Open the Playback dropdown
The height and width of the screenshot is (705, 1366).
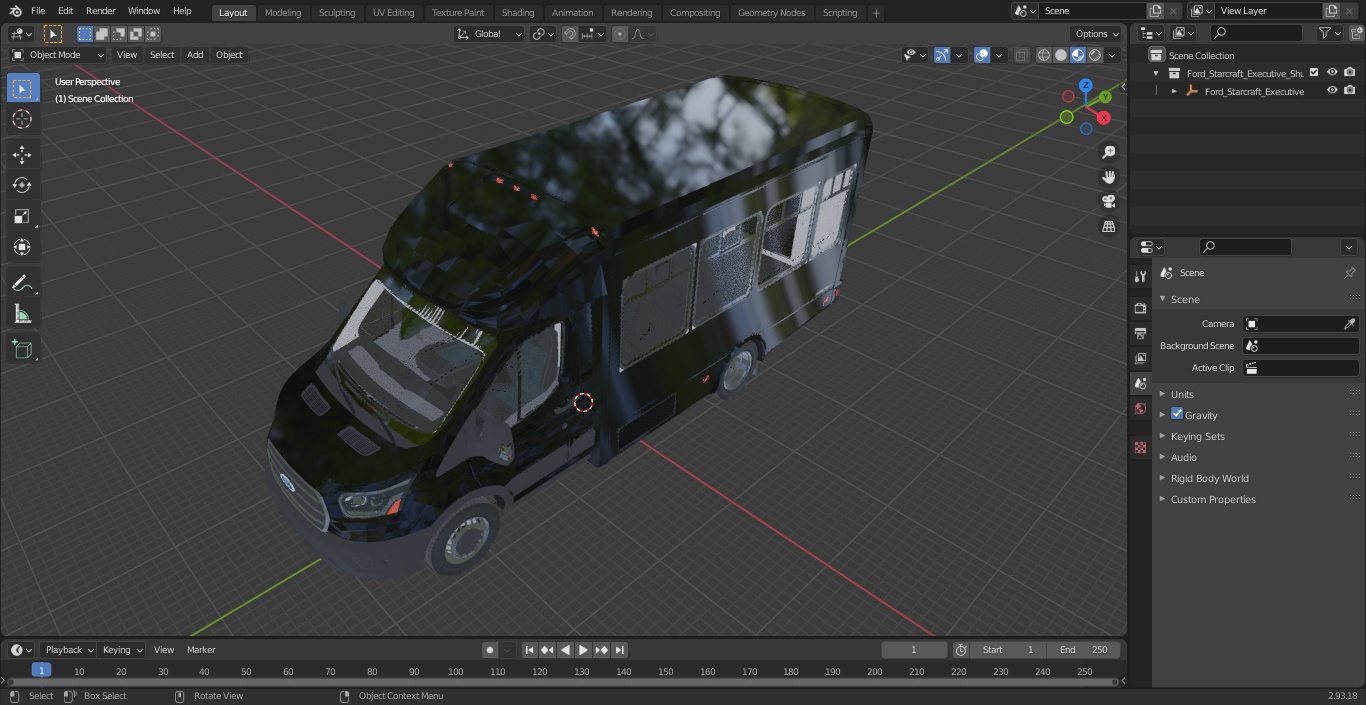pos(68,650)
